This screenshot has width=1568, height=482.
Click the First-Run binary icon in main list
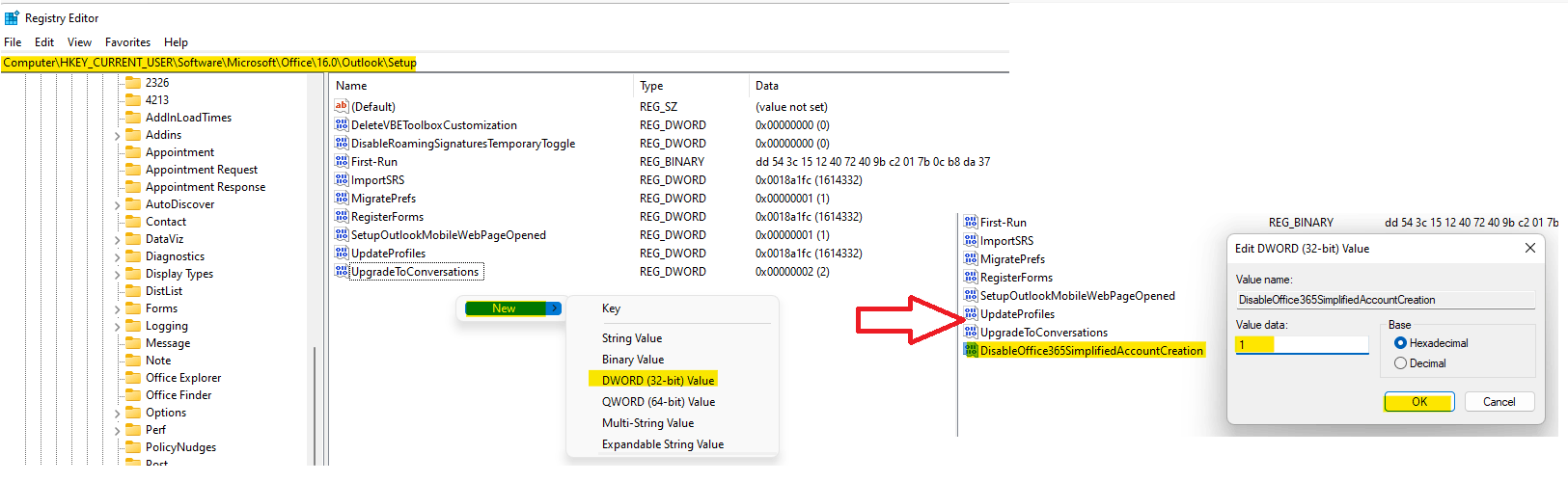(x=342, y=161)
